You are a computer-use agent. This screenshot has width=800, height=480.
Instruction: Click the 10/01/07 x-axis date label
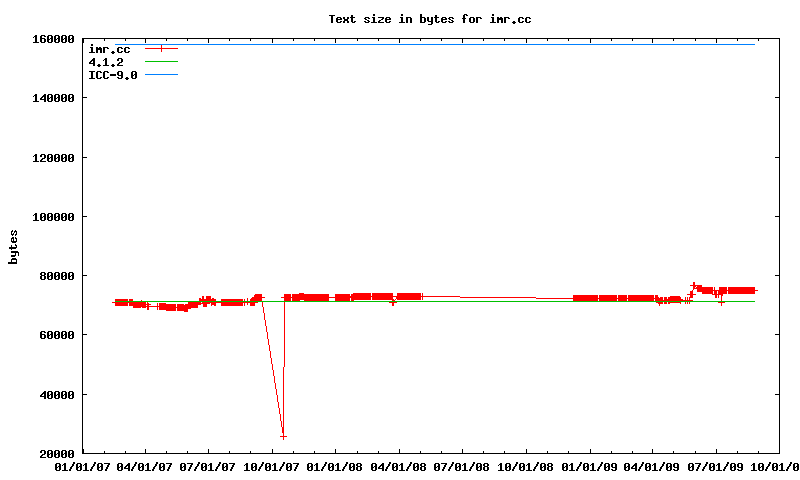pos(272,467)
